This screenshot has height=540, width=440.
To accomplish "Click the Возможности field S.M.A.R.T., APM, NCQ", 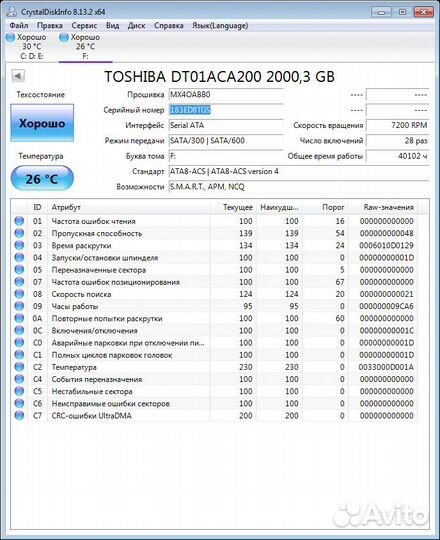I will coord(299,186).
